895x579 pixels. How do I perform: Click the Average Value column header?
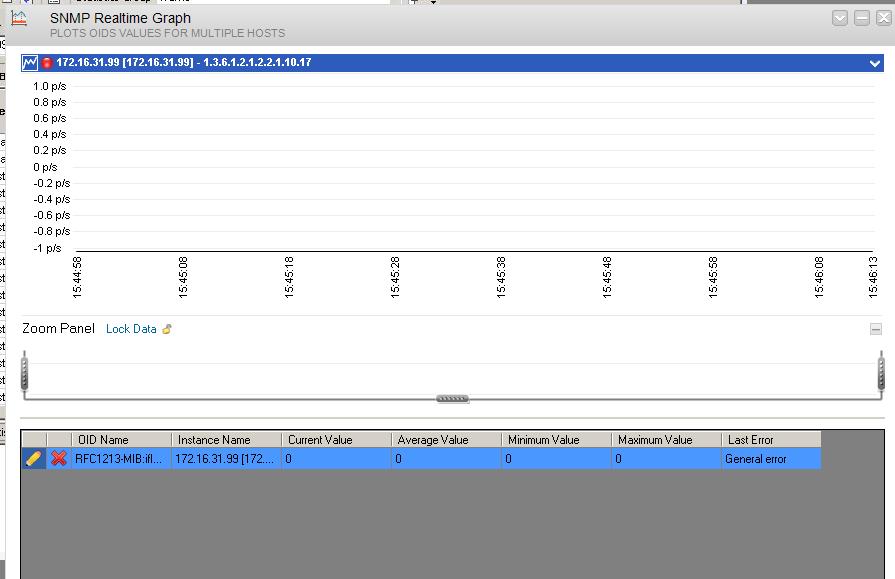coord(446,440)
